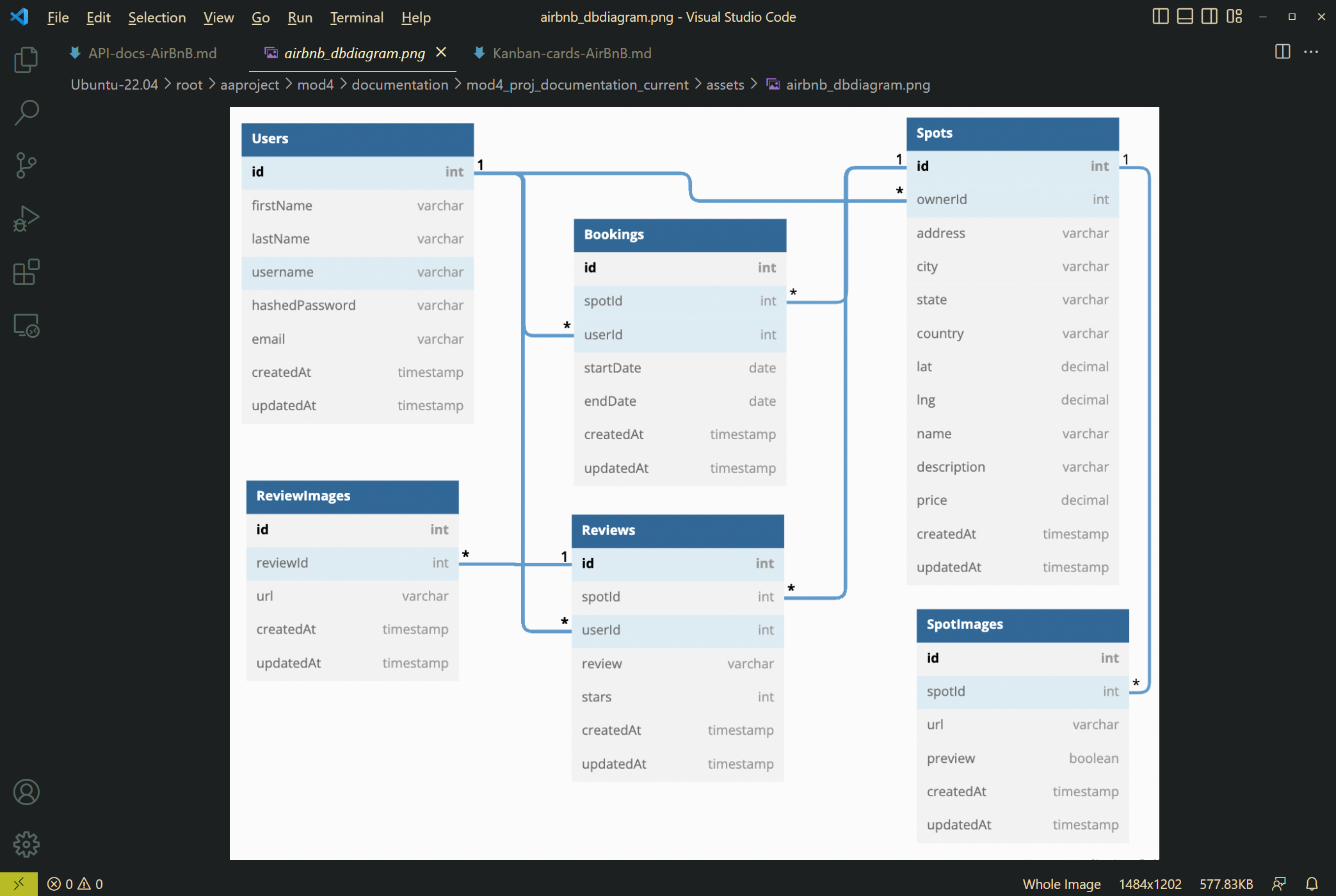This screenshot has height=896, width=1336.
Task: Click the errors and warnings status indicator
Action: 76,883
